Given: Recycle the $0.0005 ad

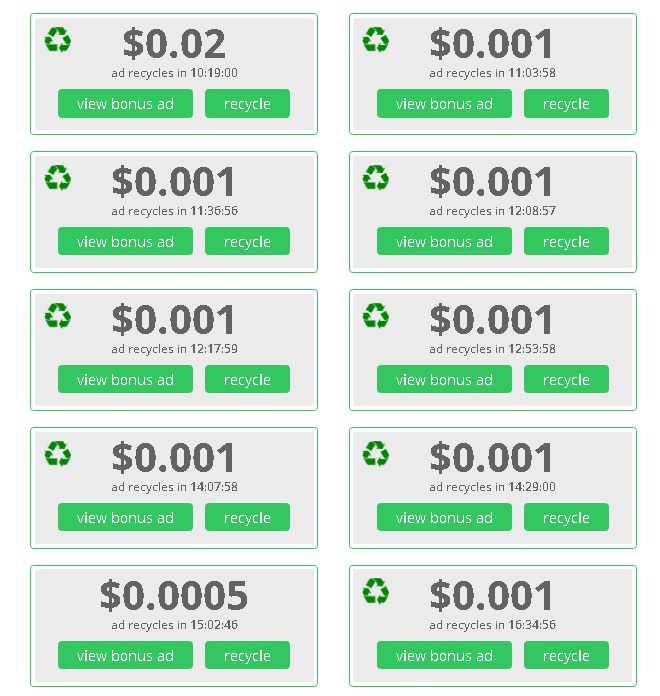Looking at the screenshot, I should (247, 655).
